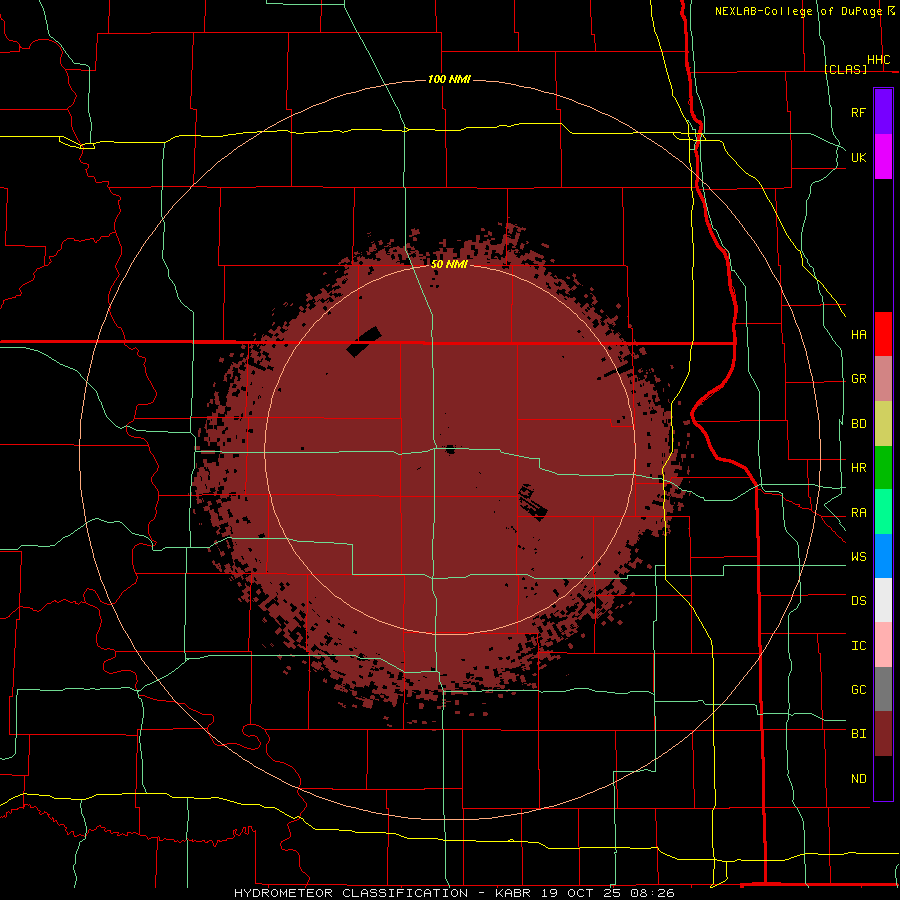
Task: Select the GC gray legend swatch
Action: pos(883,689)
